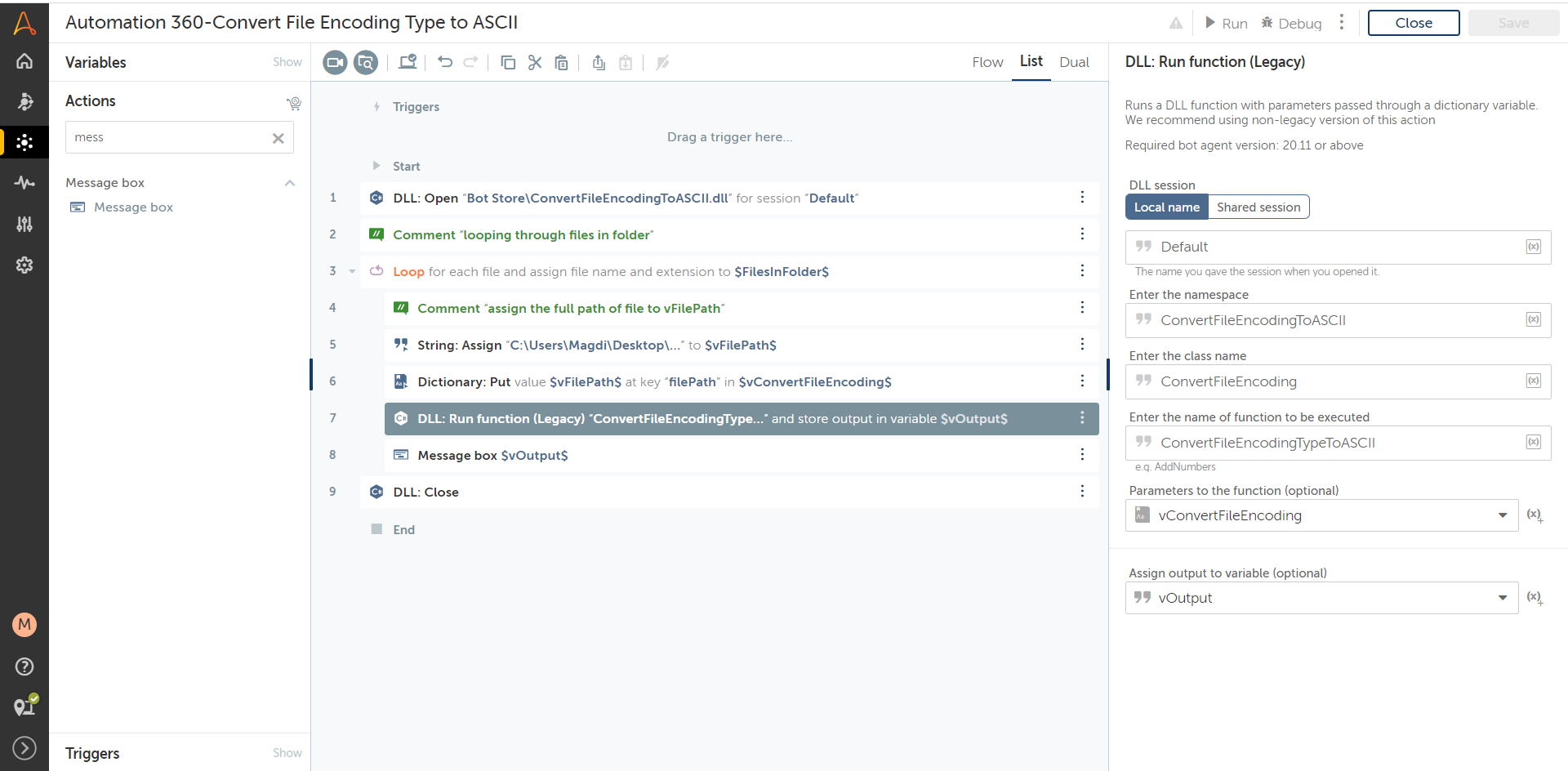Image resolution: width=1568 pixels, height=771 pixels.
Task: Select the Local name session option
Action: (1166, 207)
